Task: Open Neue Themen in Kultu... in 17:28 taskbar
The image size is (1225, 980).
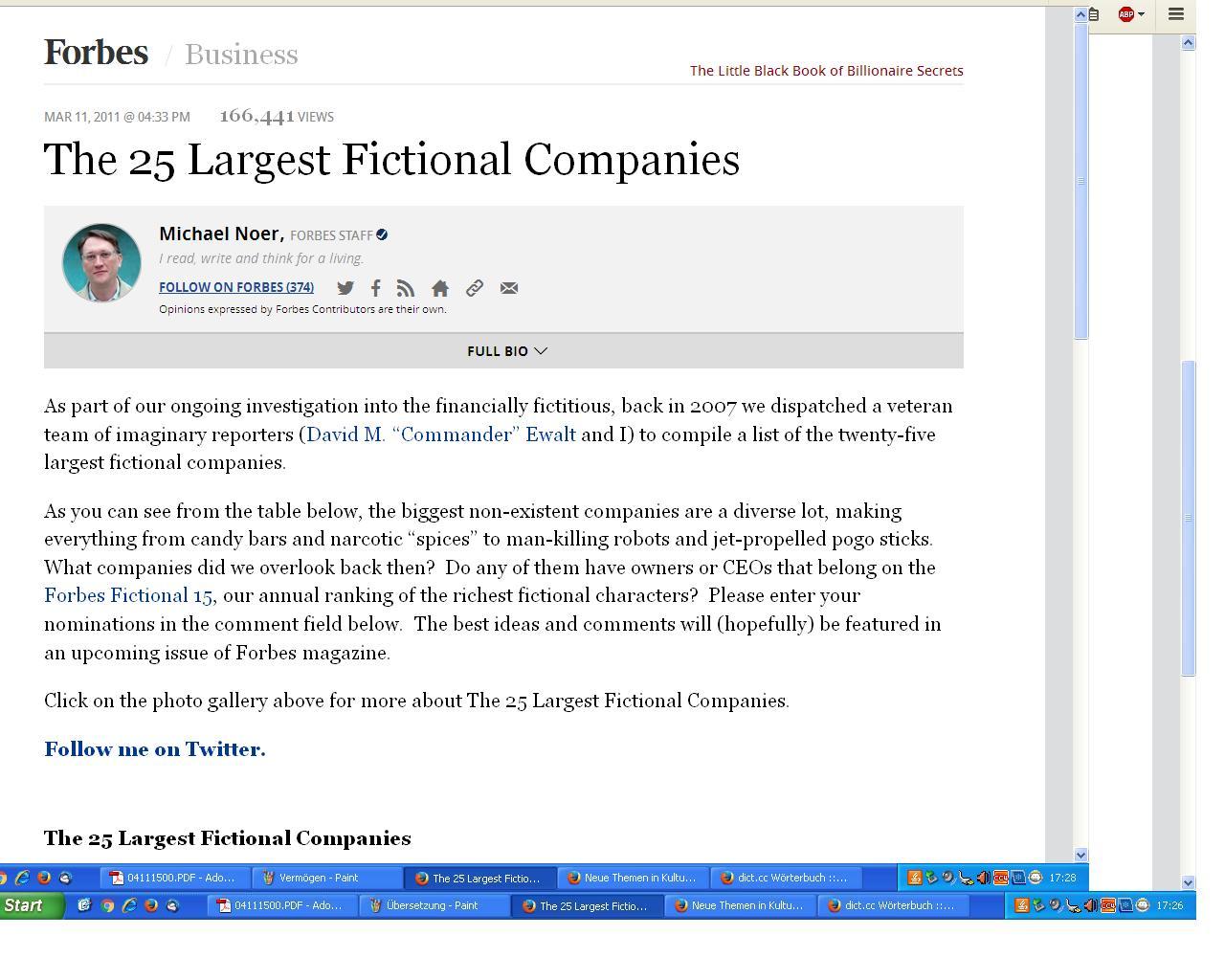Action: click(634, 878)
